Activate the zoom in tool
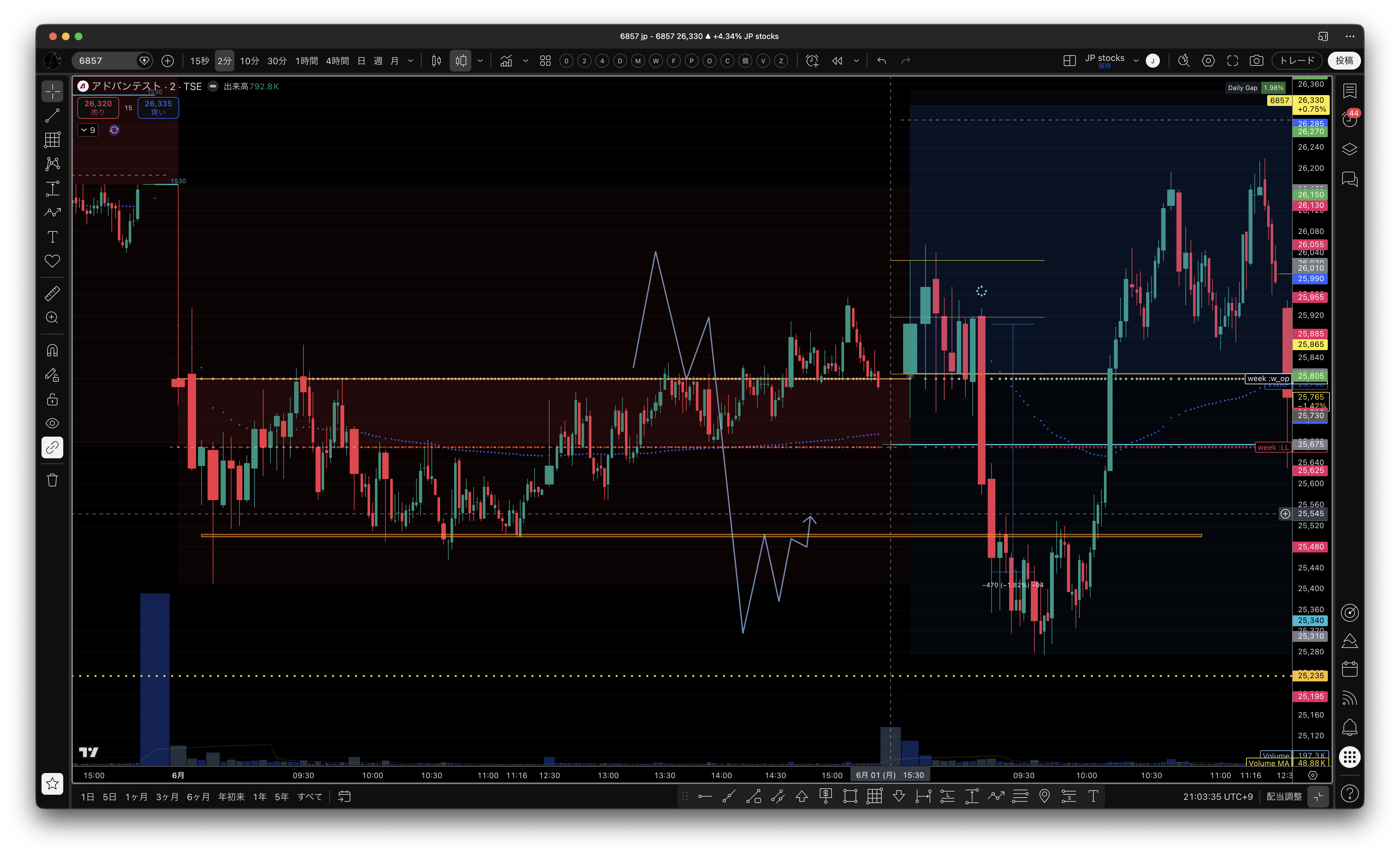 52,318
